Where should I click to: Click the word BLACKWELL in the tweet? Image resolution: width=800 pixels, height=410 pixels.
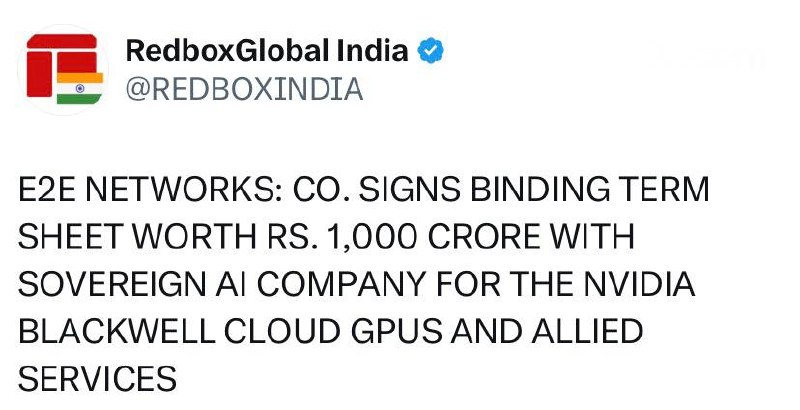click(x=117, y=331)
